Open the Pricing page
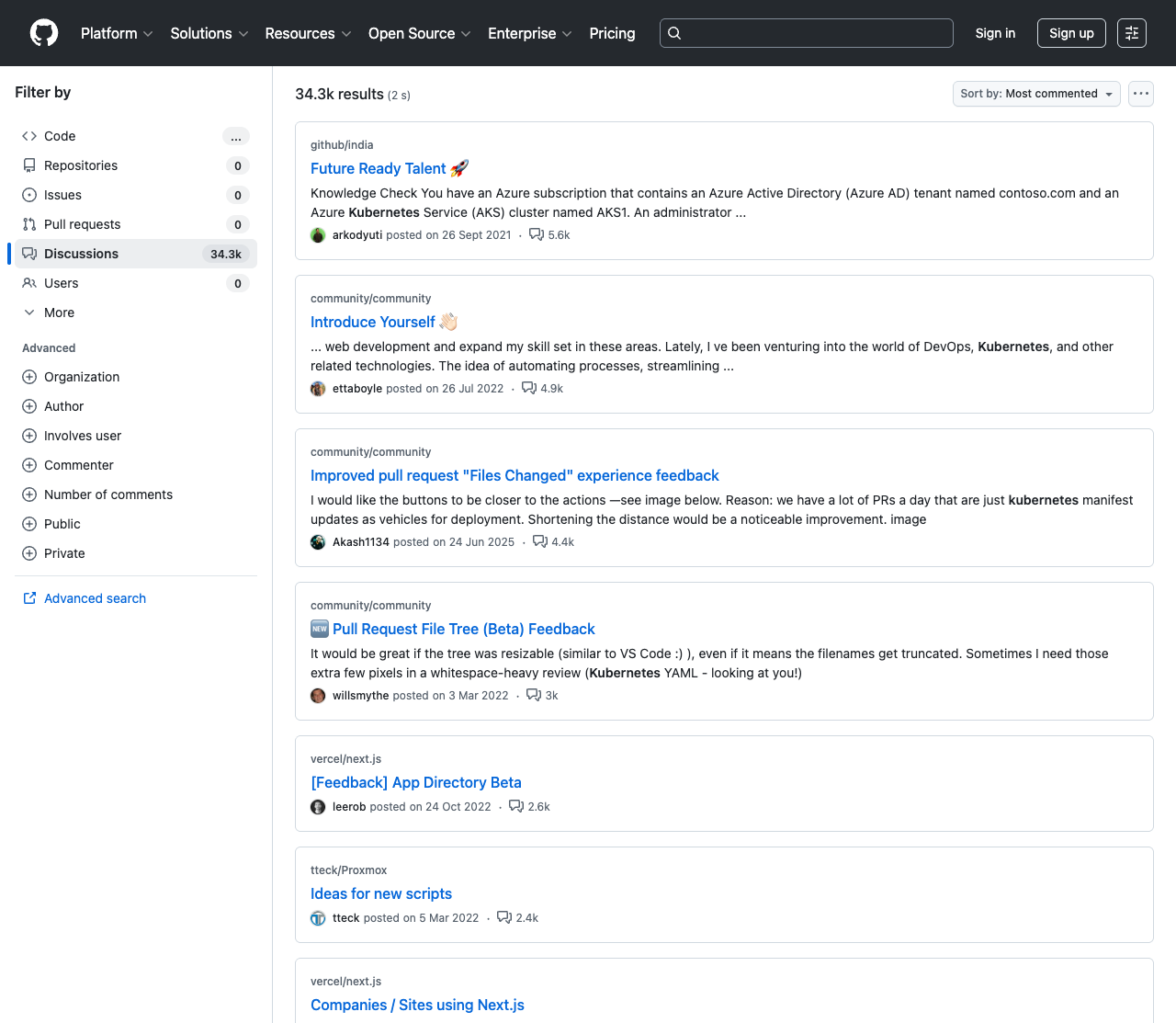 (x=612, y=33)
